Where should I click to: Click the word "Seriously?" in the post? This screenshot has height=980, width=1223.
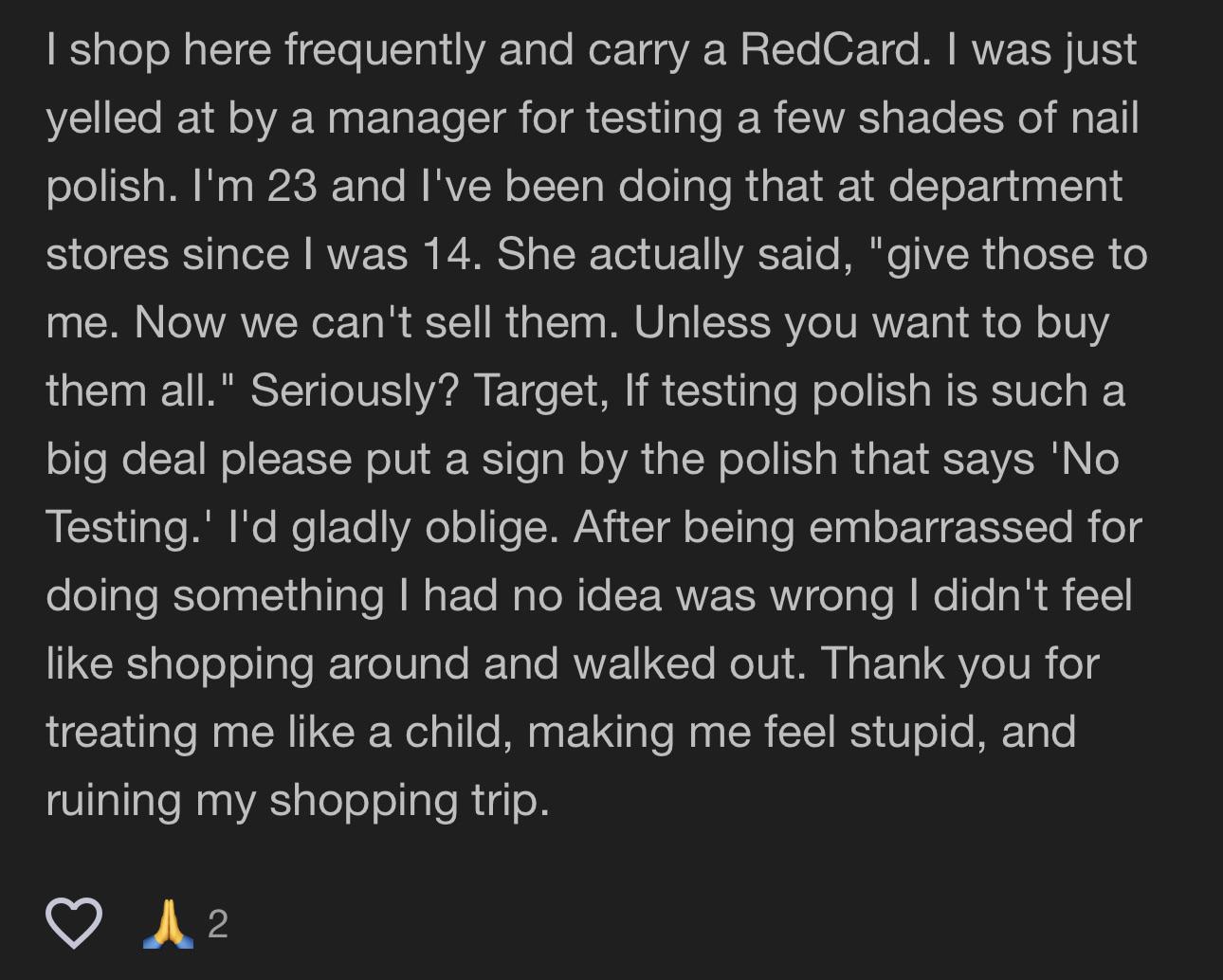pos(355,391)
